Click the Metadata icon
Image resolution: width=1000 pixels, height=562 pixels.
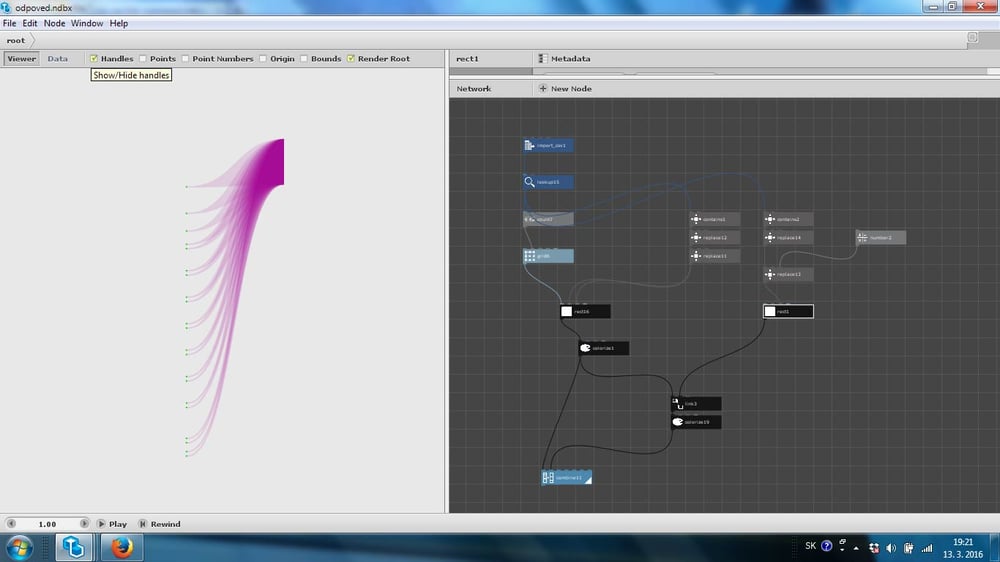[543, 59]
